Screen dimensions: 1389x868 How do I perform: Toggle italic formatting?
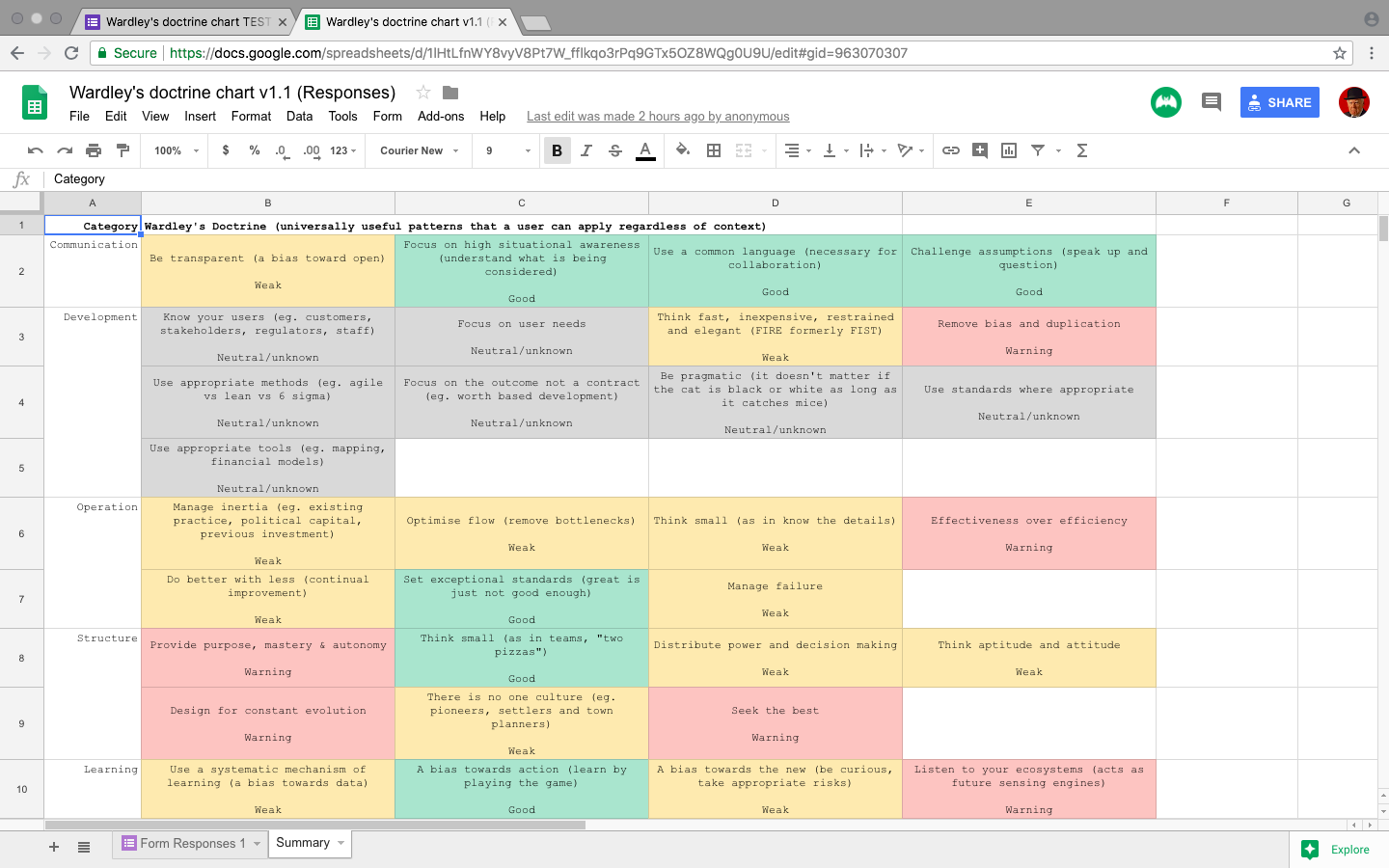point(586,150)
